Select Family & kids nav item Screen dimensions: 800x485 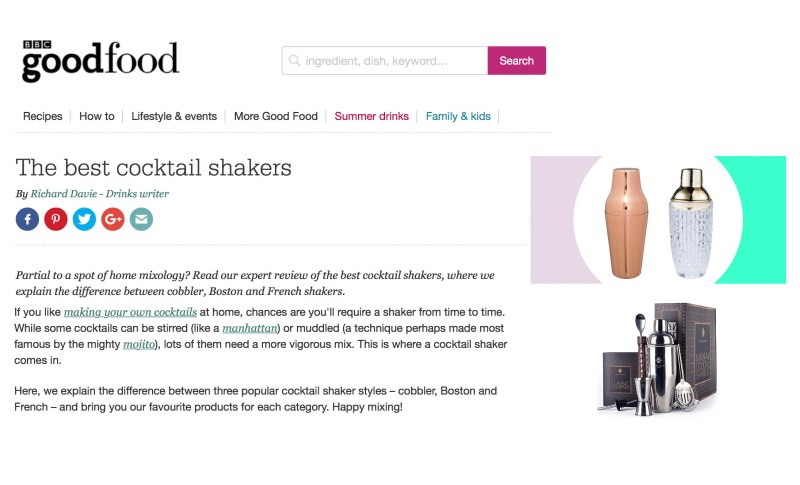458,116
